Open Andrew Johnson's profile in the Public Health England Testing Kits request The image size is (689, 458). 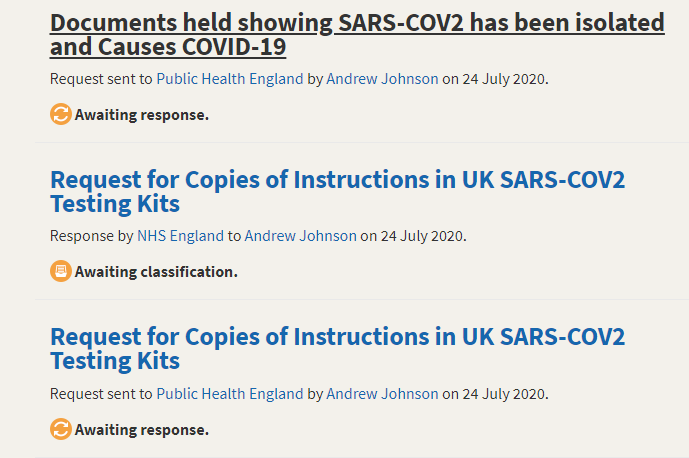[x=382, y=394]
